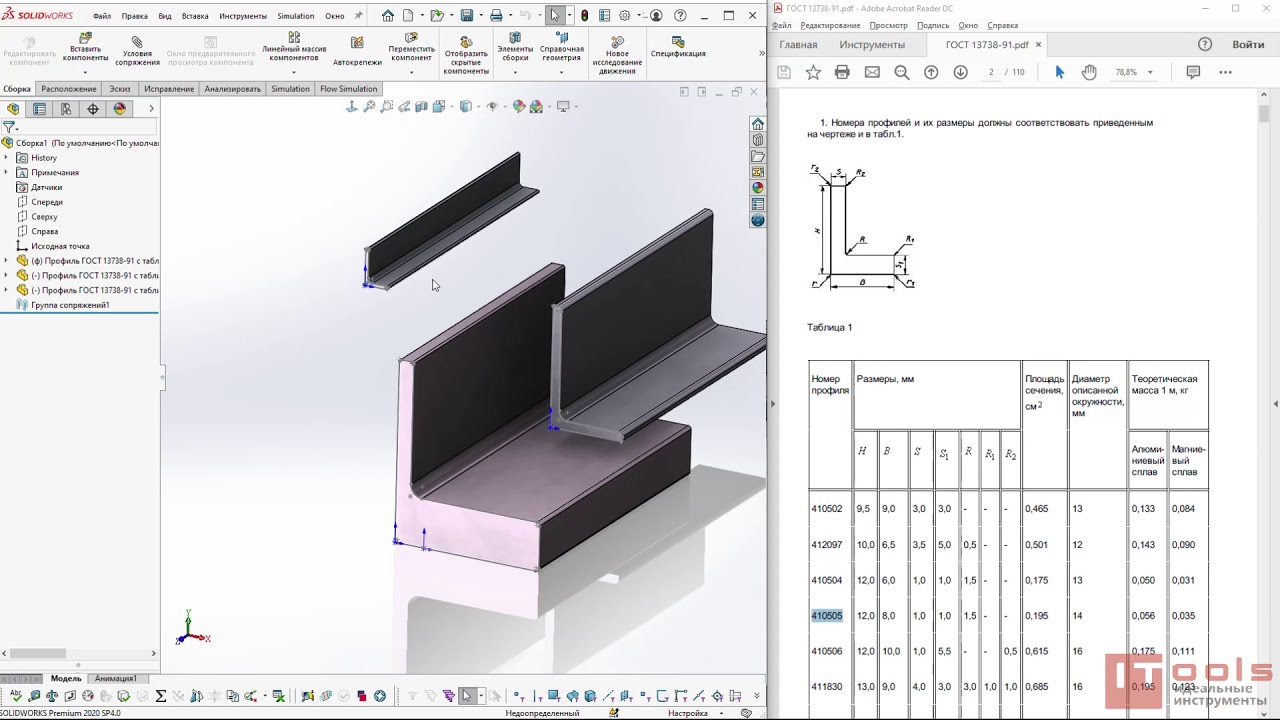Click bookmark star icon in Acrobat Reader

(x=813, y=72)
